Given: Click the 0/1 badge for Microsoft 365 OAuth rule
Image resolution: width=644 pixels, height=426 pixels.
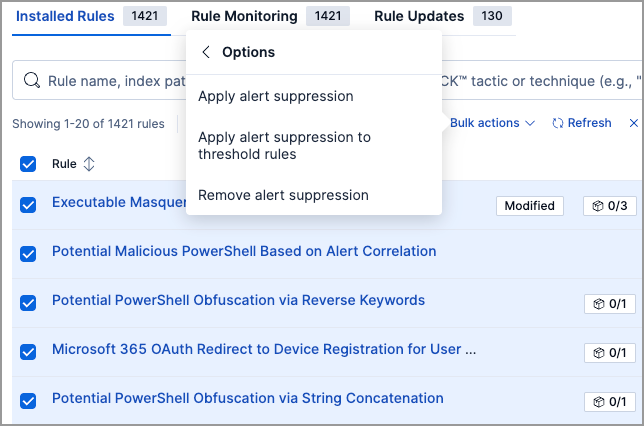Looking at the screenshot, I should (x=610, y=353).
